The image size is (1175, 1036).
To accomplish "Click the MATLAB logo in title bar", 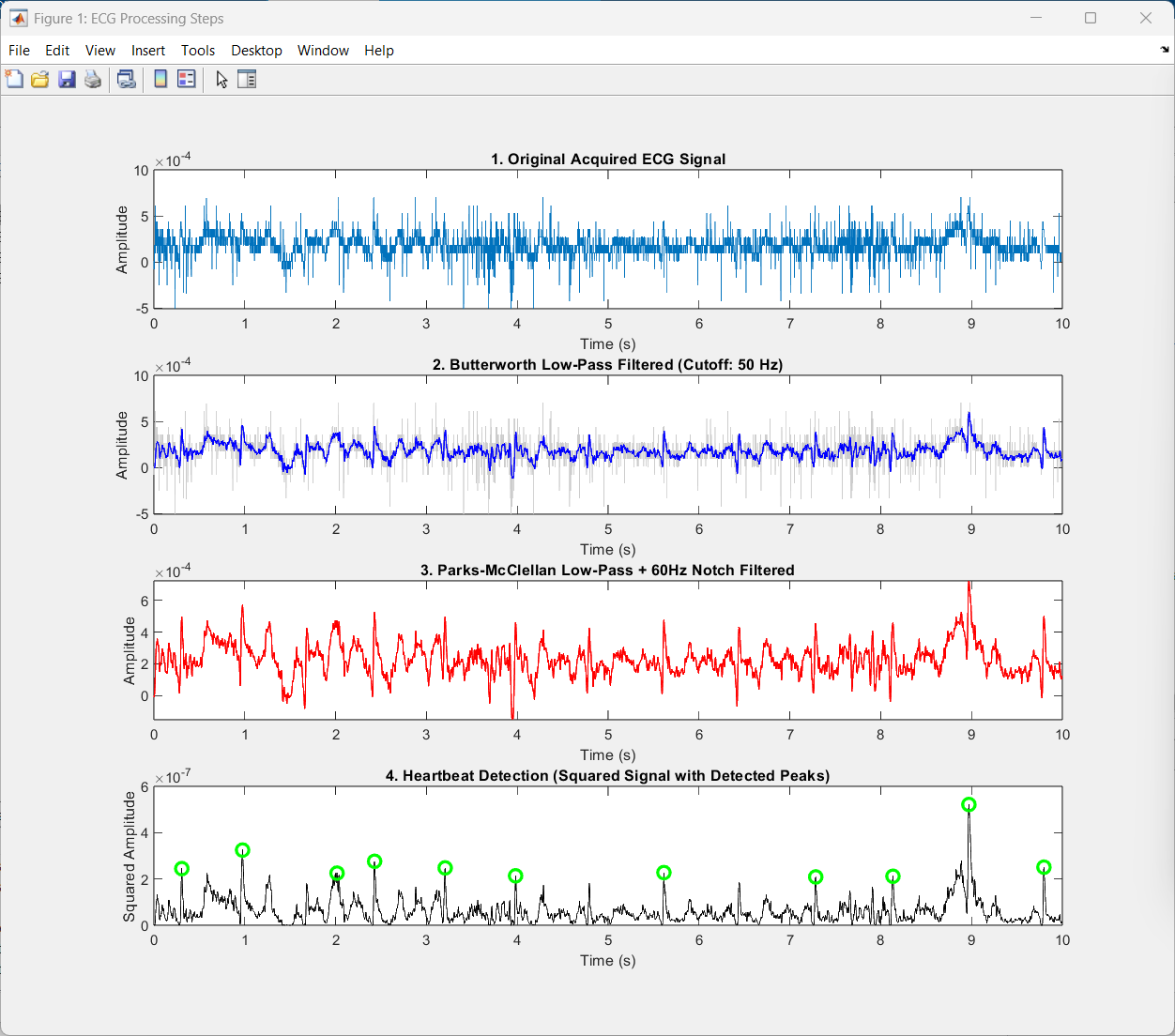I will click(18, 18).
